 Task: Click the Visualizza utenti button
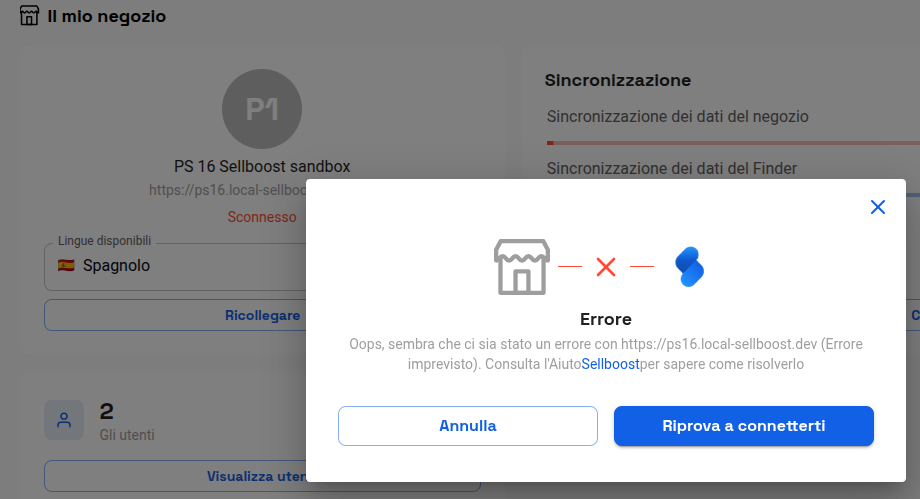point(175,476)
